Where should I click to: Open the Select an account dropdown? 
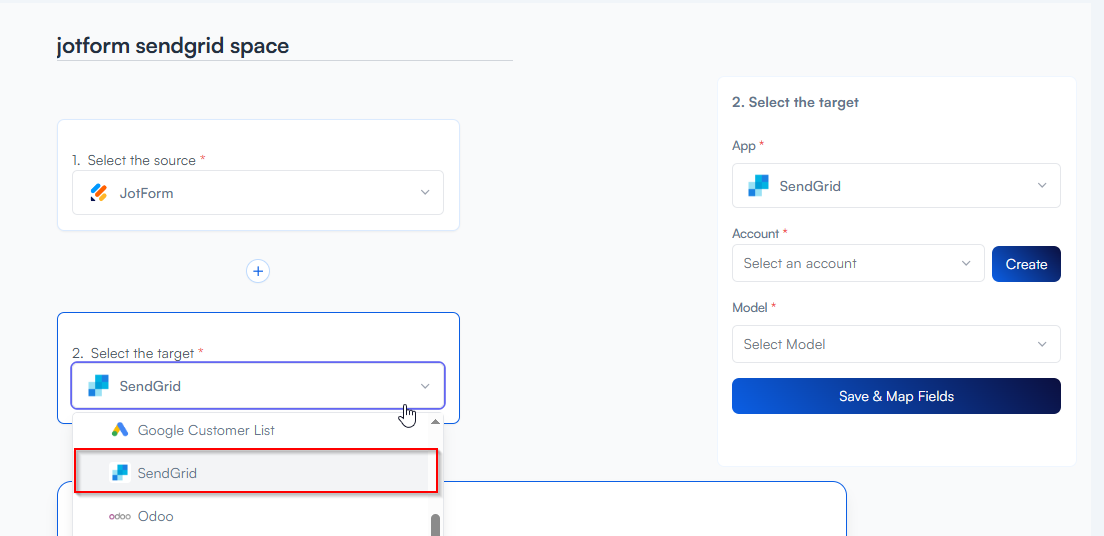pyautogui.click(x=858, y=264)
